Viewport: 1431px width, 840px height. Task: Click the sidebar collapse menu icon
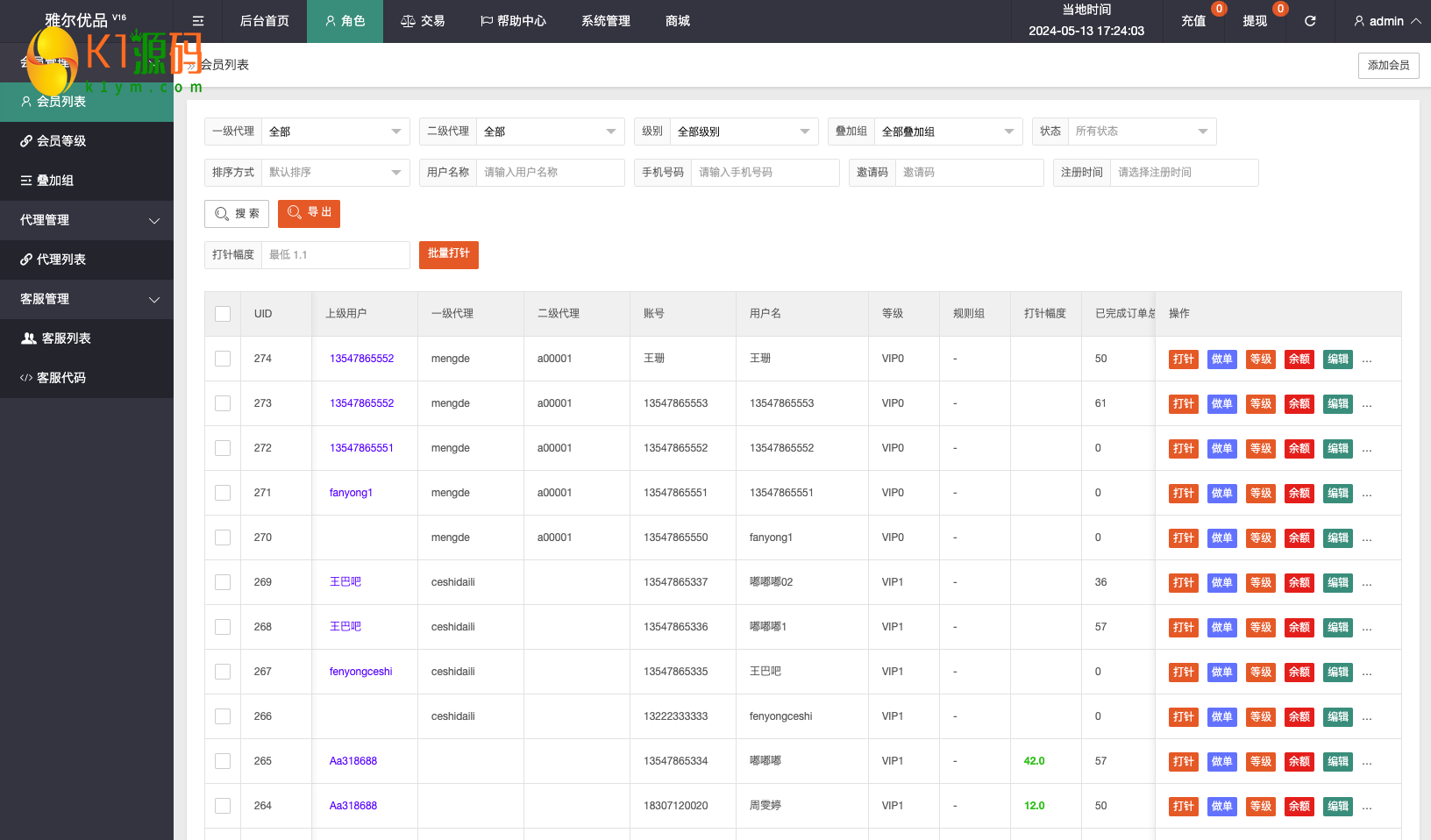[x=198, y=21]
